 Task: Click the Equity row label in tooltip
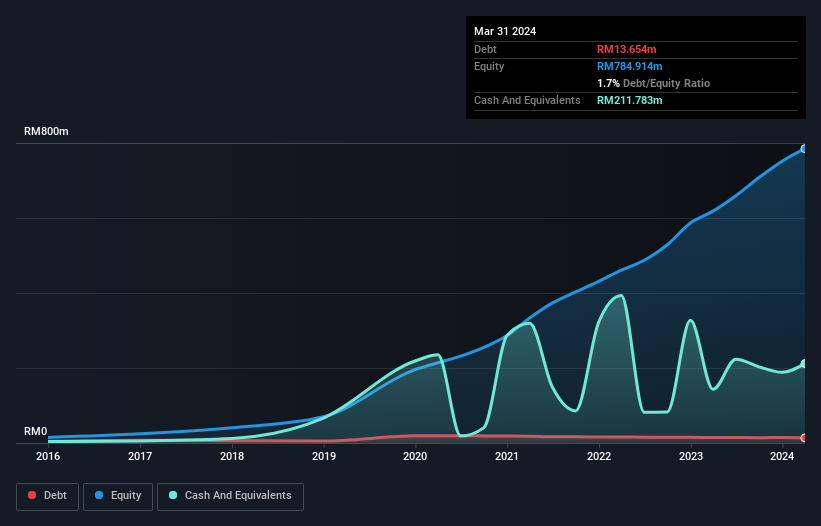coord(489,66)
